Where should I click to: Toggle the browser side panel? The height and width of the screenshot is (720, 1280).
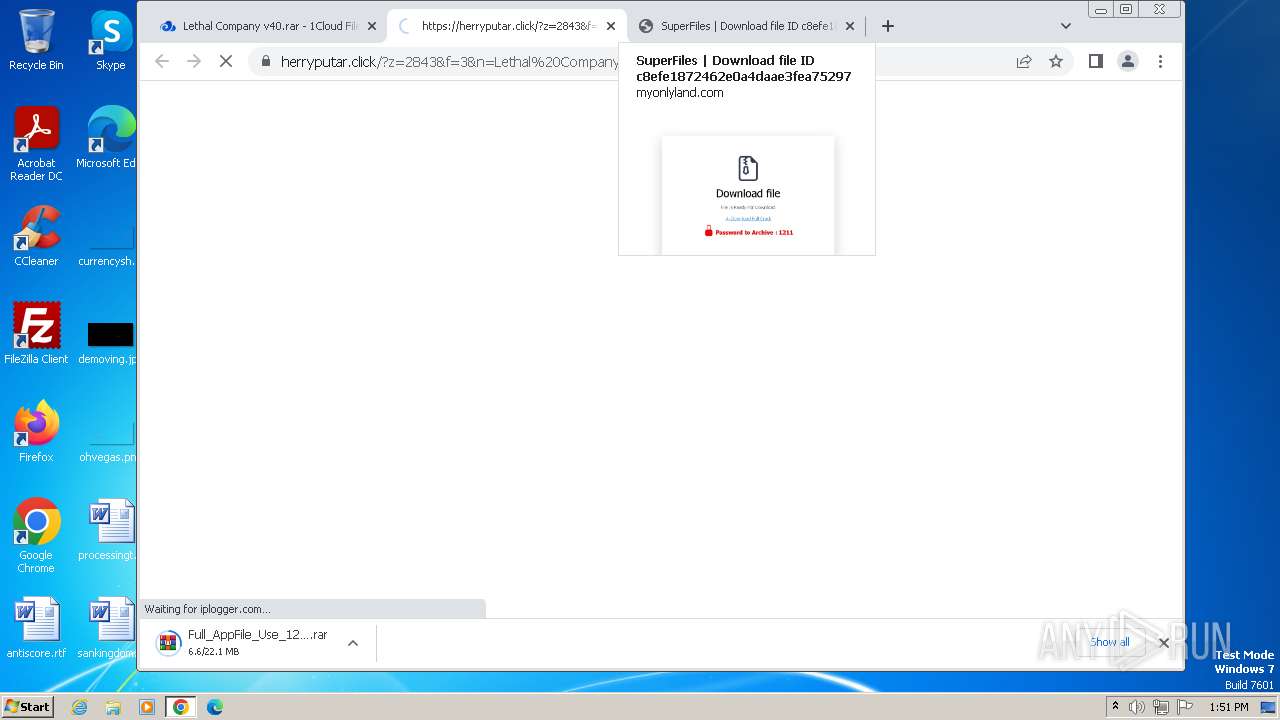(x=1096, y=61)
